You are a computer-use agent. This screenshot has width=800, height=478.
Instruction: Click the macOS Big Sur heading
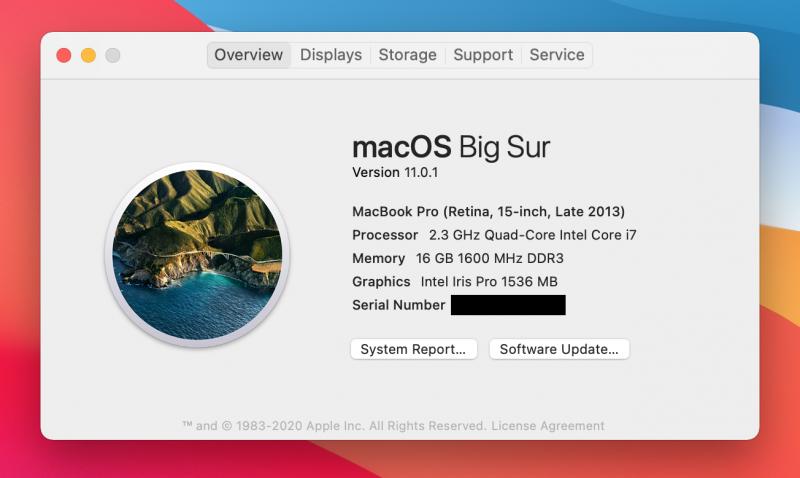451,147
